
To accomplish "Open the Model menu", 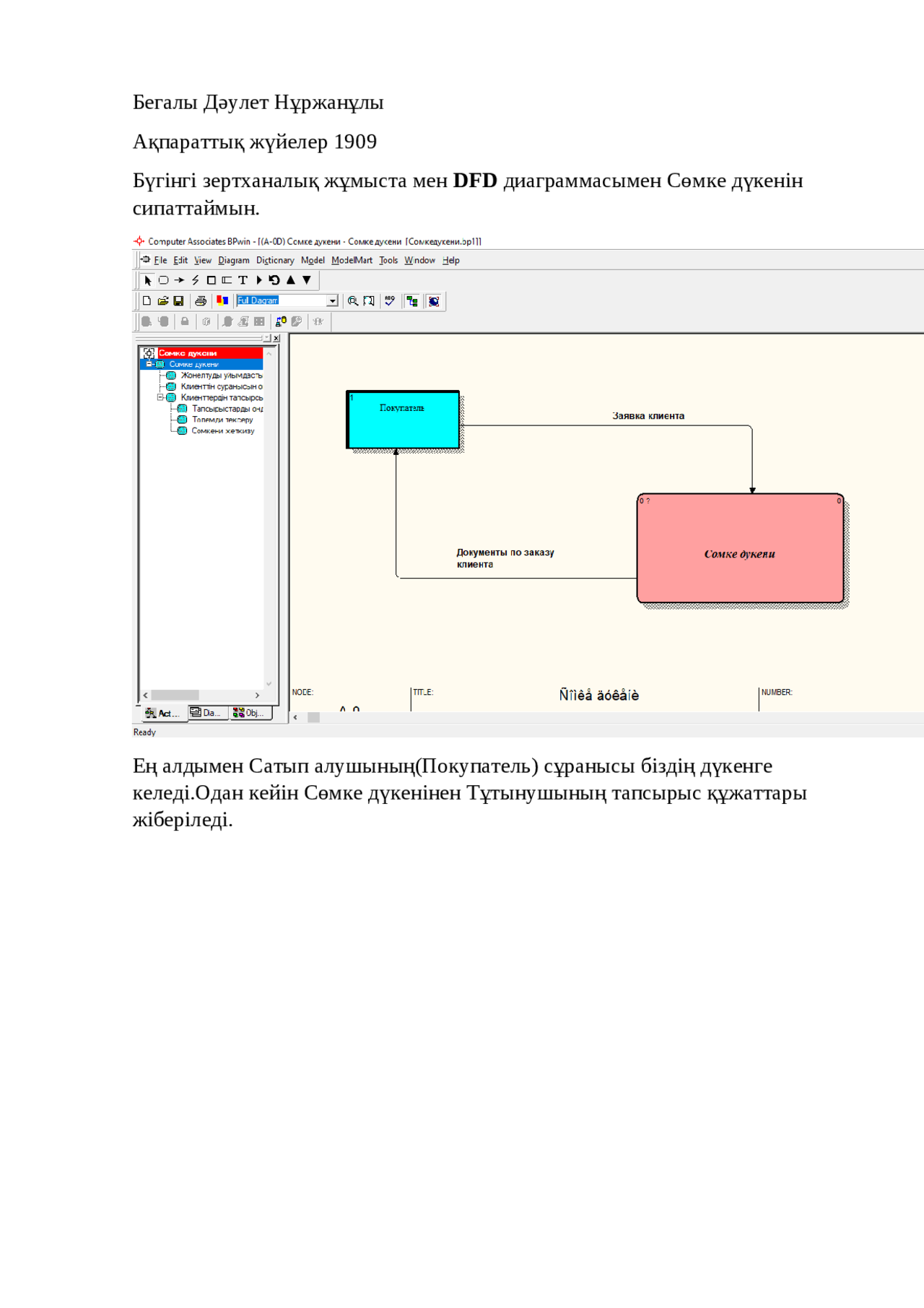I will click(313, 261).
